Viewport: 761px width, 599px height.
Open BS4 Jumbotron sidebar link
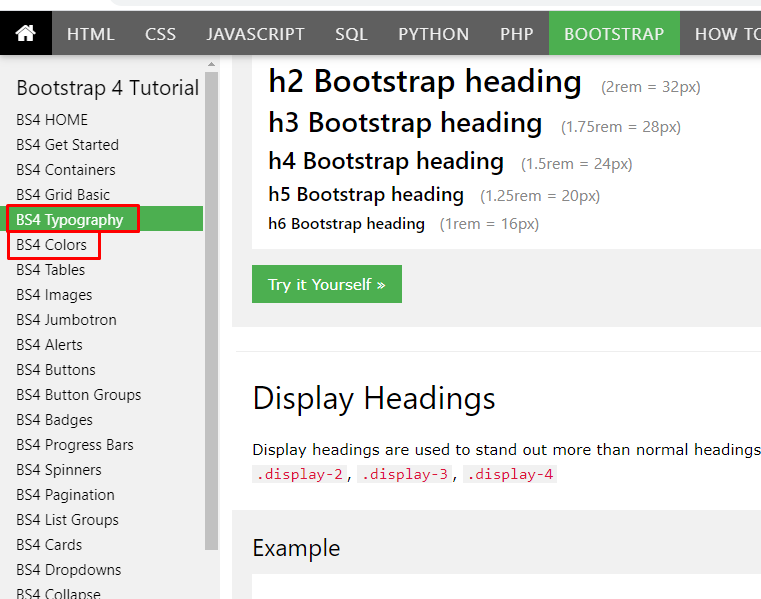click(x=66, y=320)
